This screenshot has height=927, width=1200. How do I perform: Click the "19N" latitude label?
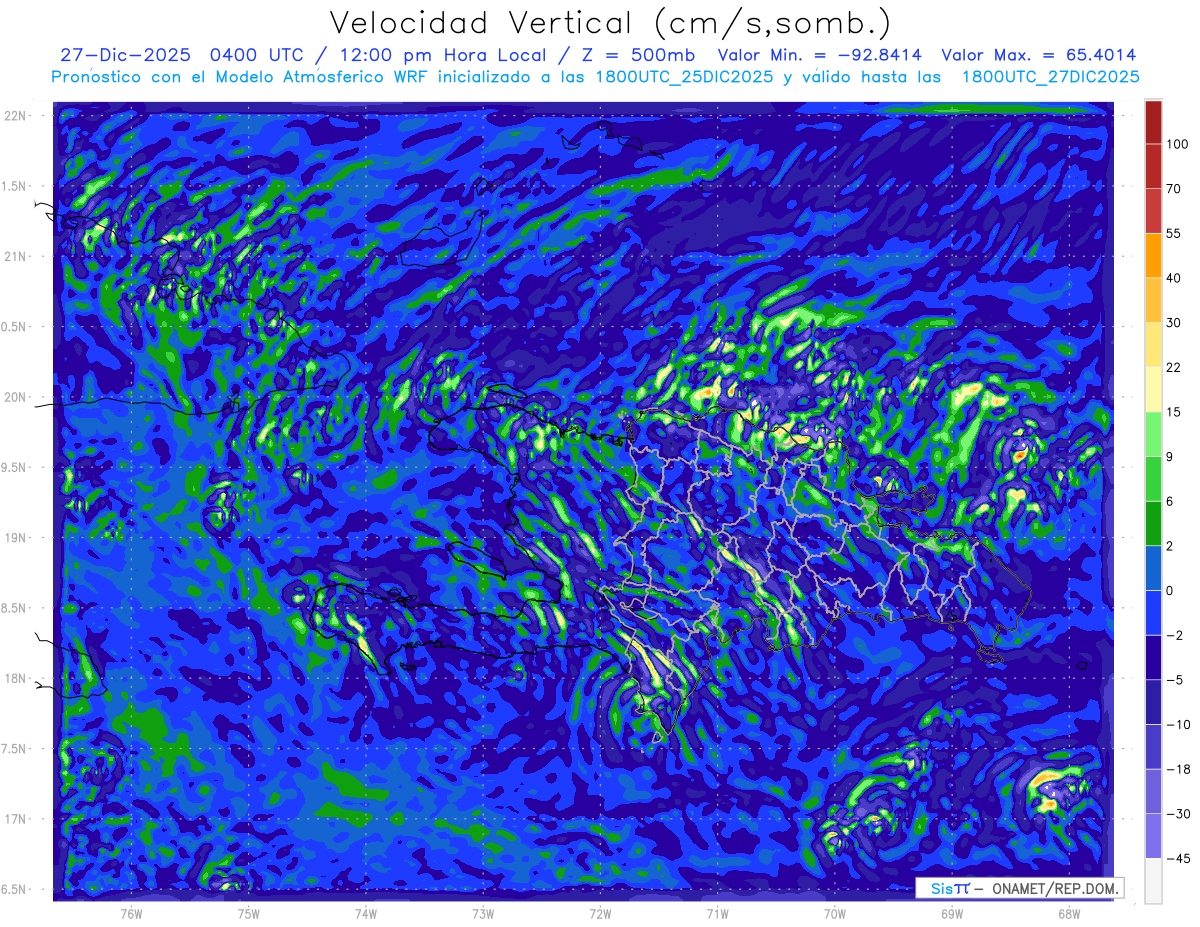(16, 537)
